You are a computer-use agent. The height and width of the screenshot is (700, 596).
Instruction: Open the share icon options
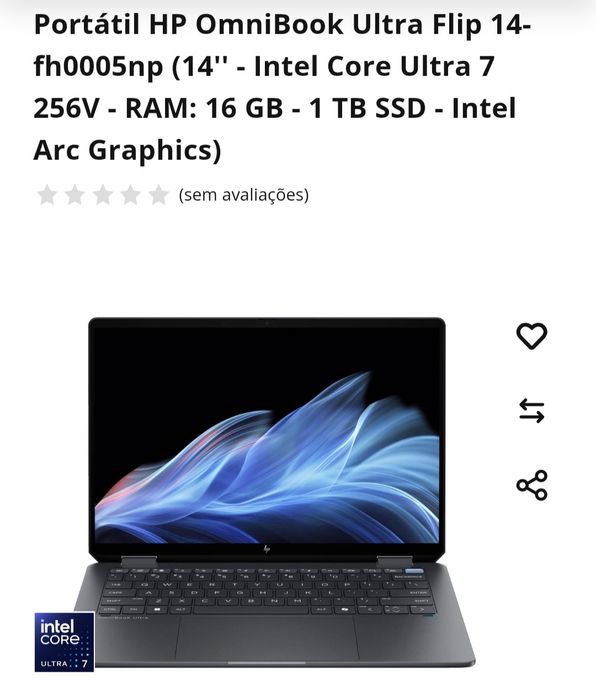pyautogui.click(x=532, y=485)
